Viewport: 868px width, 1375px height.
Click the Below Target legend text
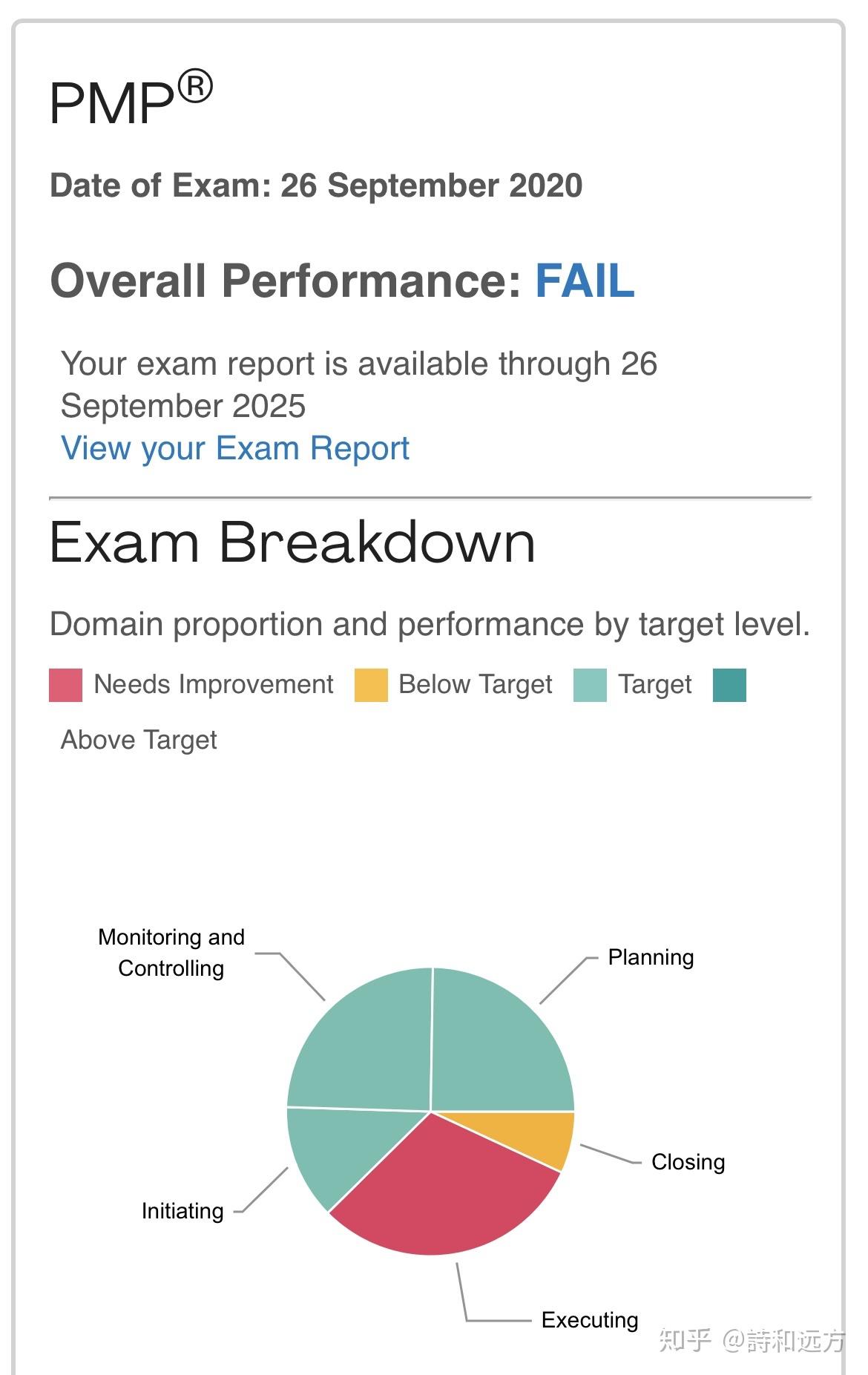tap(475, 684)
